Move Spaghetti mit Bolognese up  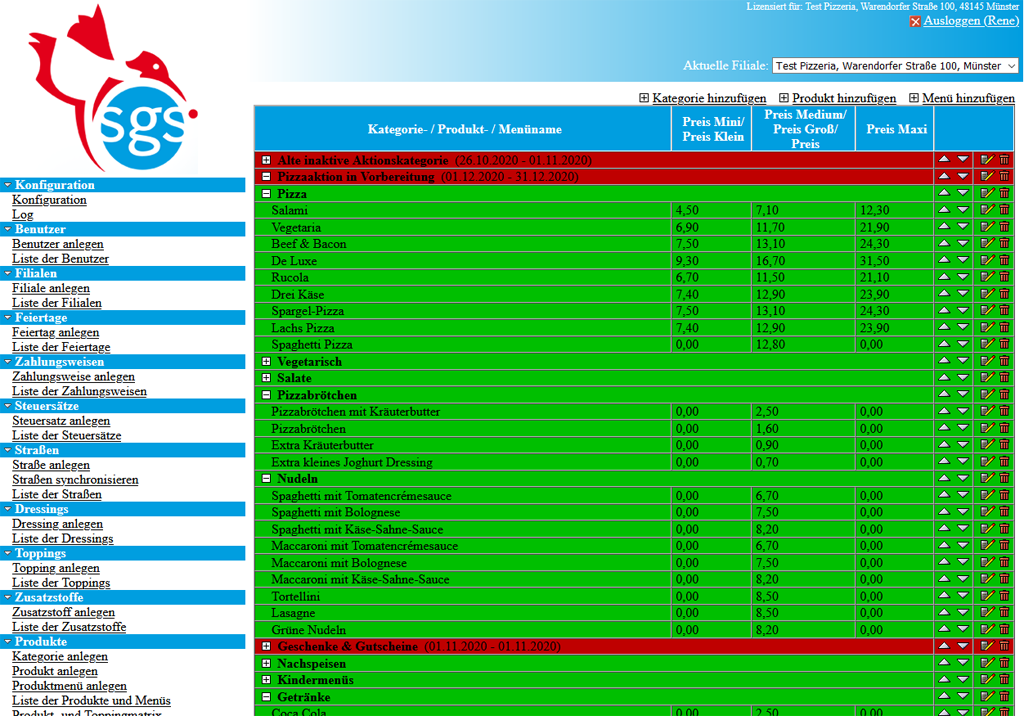pyautogui.click(x=944, y=511)
